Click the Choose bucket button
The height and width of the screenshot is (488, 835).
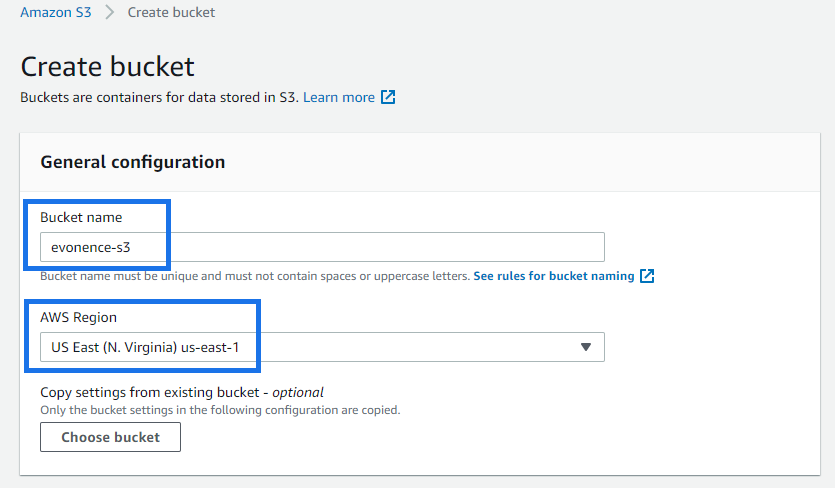point(110,437)
